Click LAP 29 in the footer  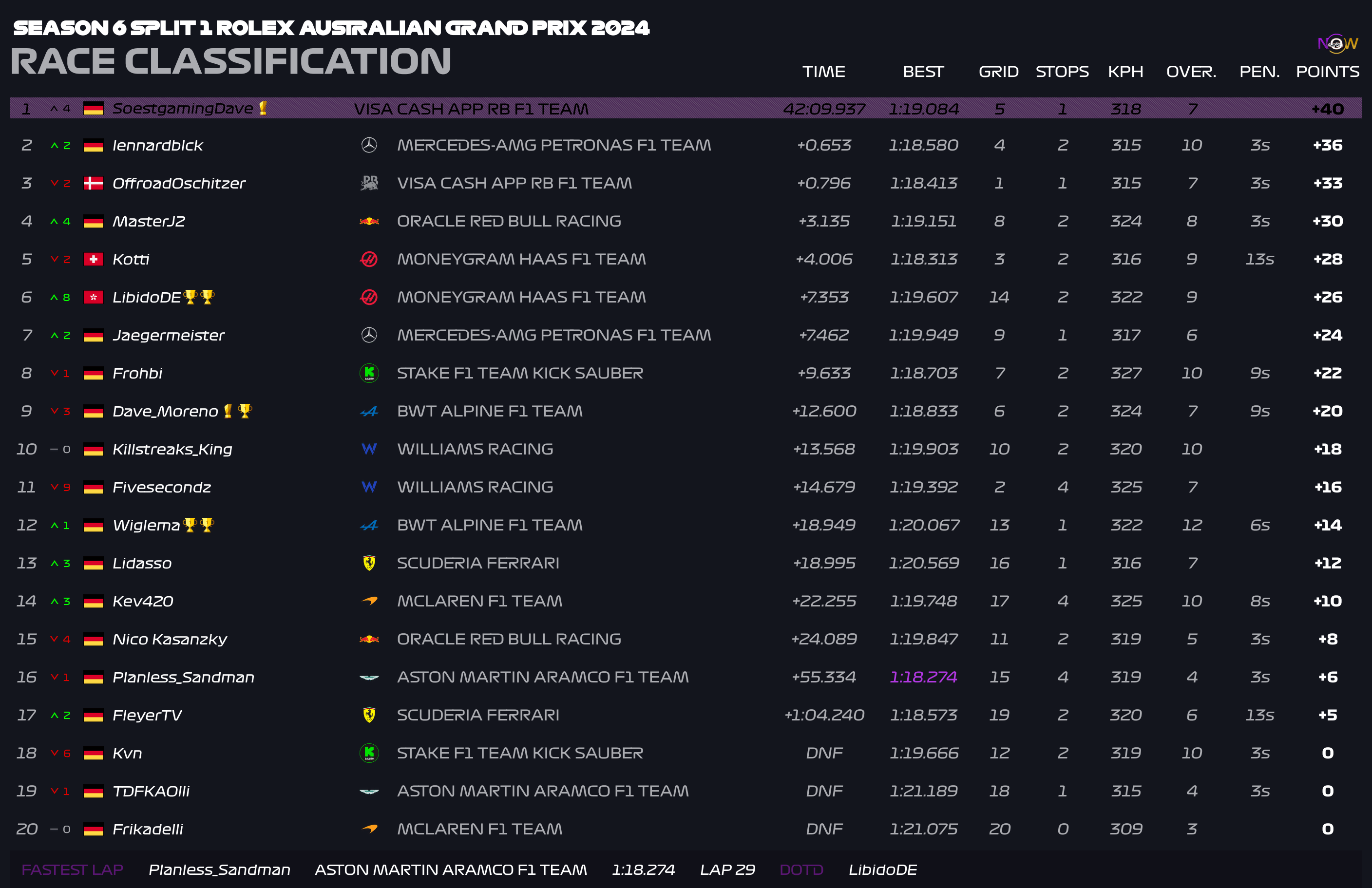coord(727,869)
